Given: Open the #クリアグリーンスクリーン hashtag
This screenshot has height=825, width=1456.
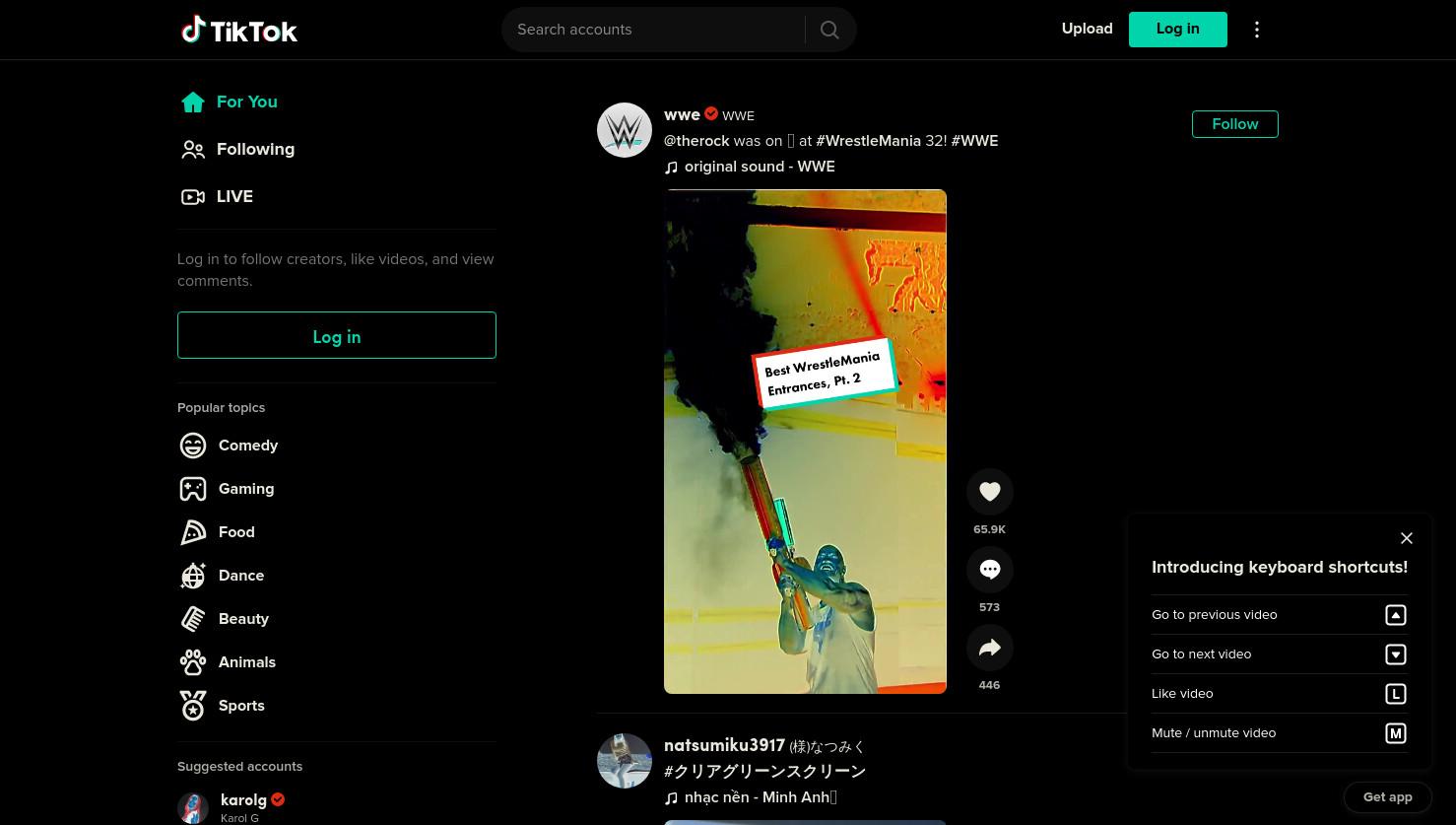Looking at the screenshot, I should coord(764,772).
